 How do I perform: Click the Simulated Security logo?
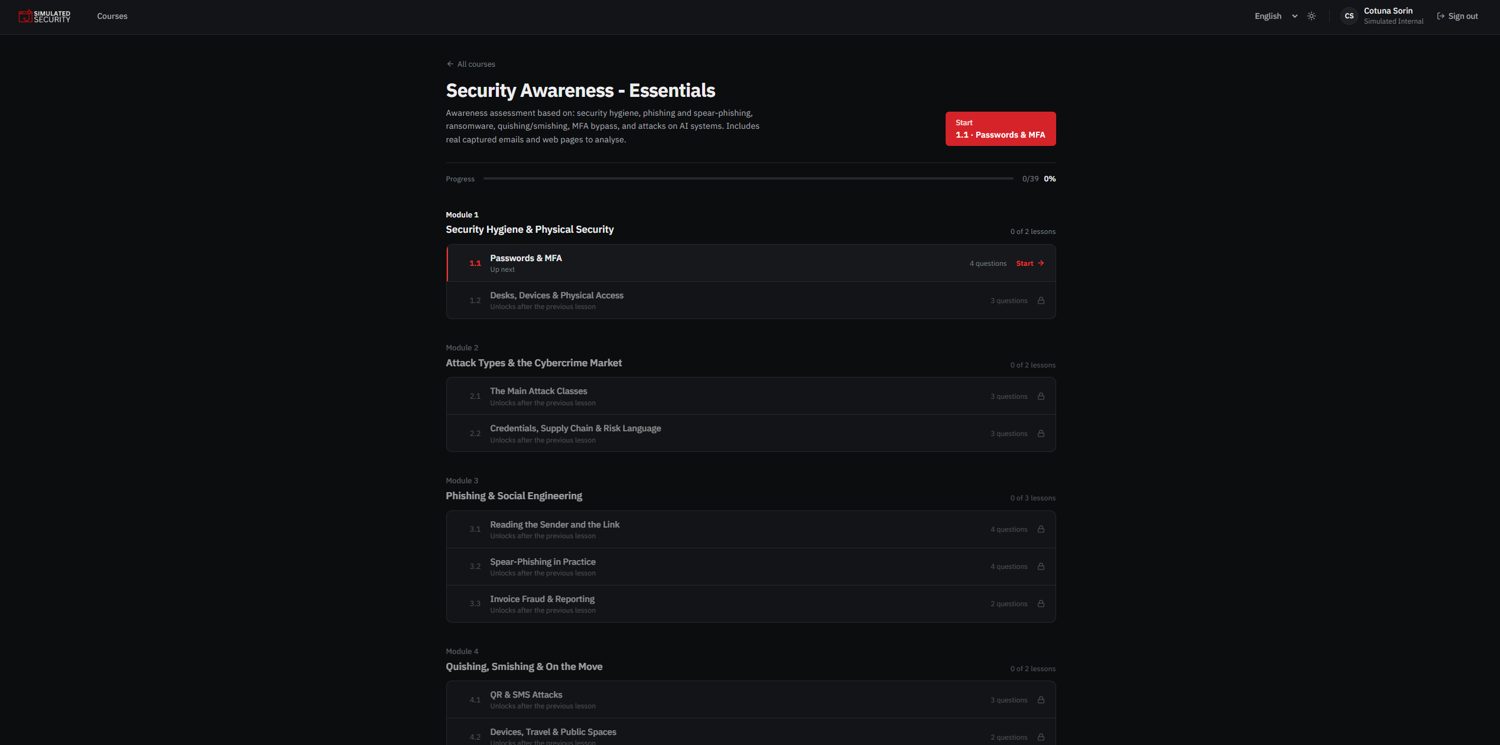pos(45,16)
